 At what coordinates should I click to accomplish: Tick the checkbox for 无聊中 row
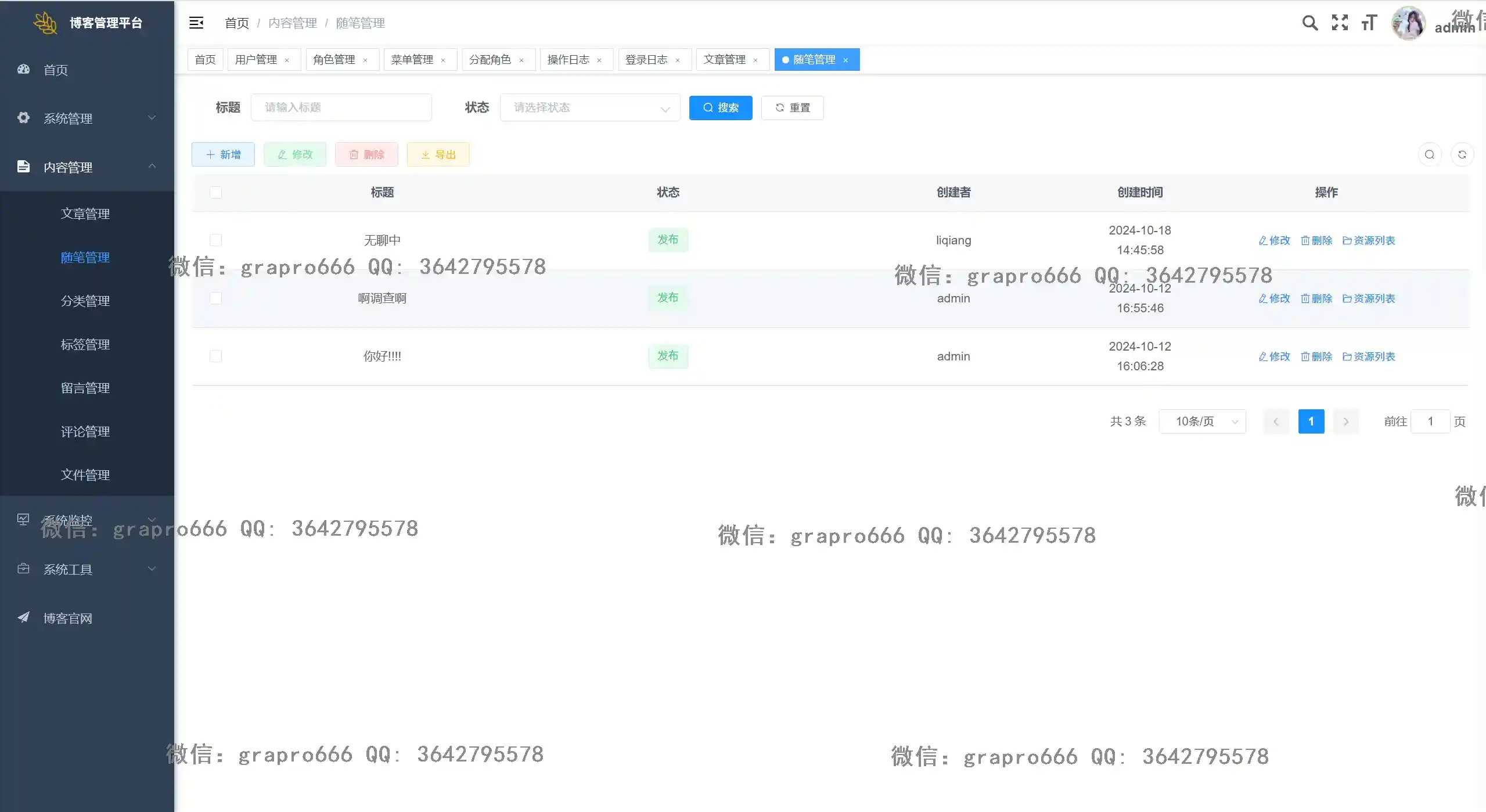tap(215, 240)
